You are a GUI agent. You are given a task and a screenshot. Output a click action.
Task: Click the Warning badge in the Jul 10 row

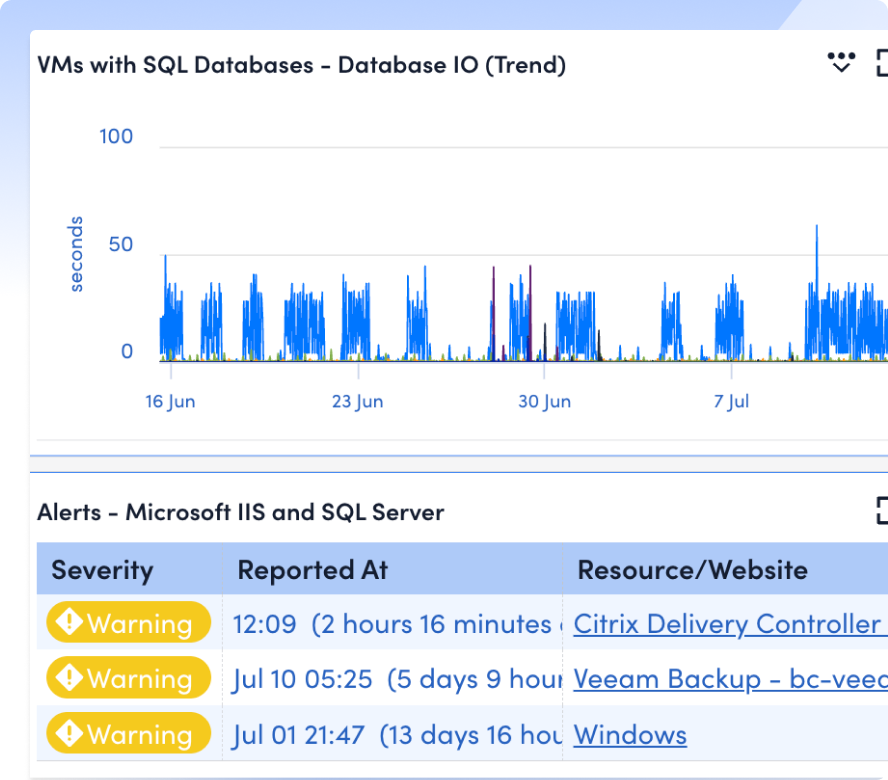pyautogui.click(x=129, y=677)
